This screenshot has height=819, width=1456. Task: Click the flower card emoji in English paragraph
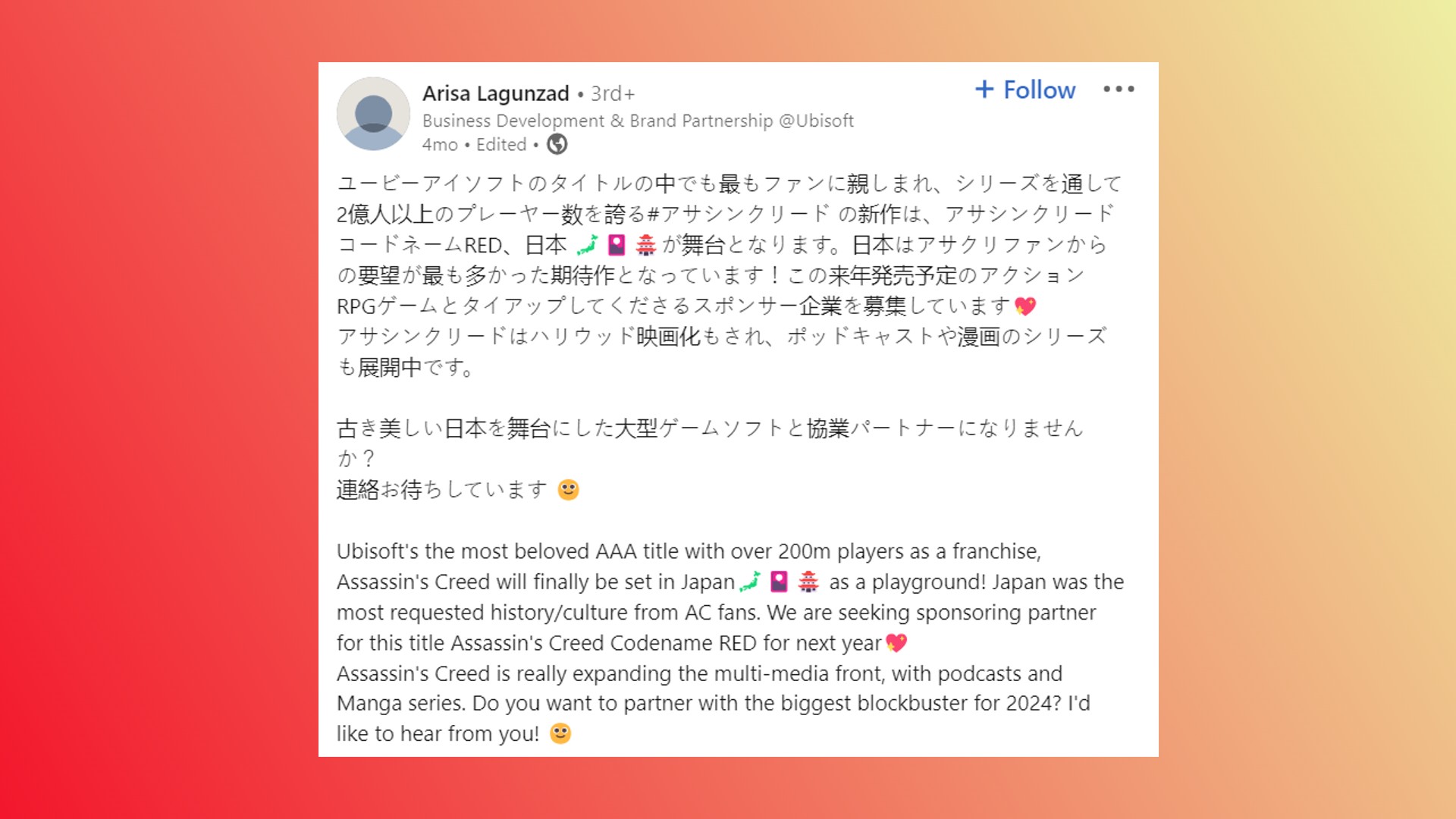[x=779, y=582]
